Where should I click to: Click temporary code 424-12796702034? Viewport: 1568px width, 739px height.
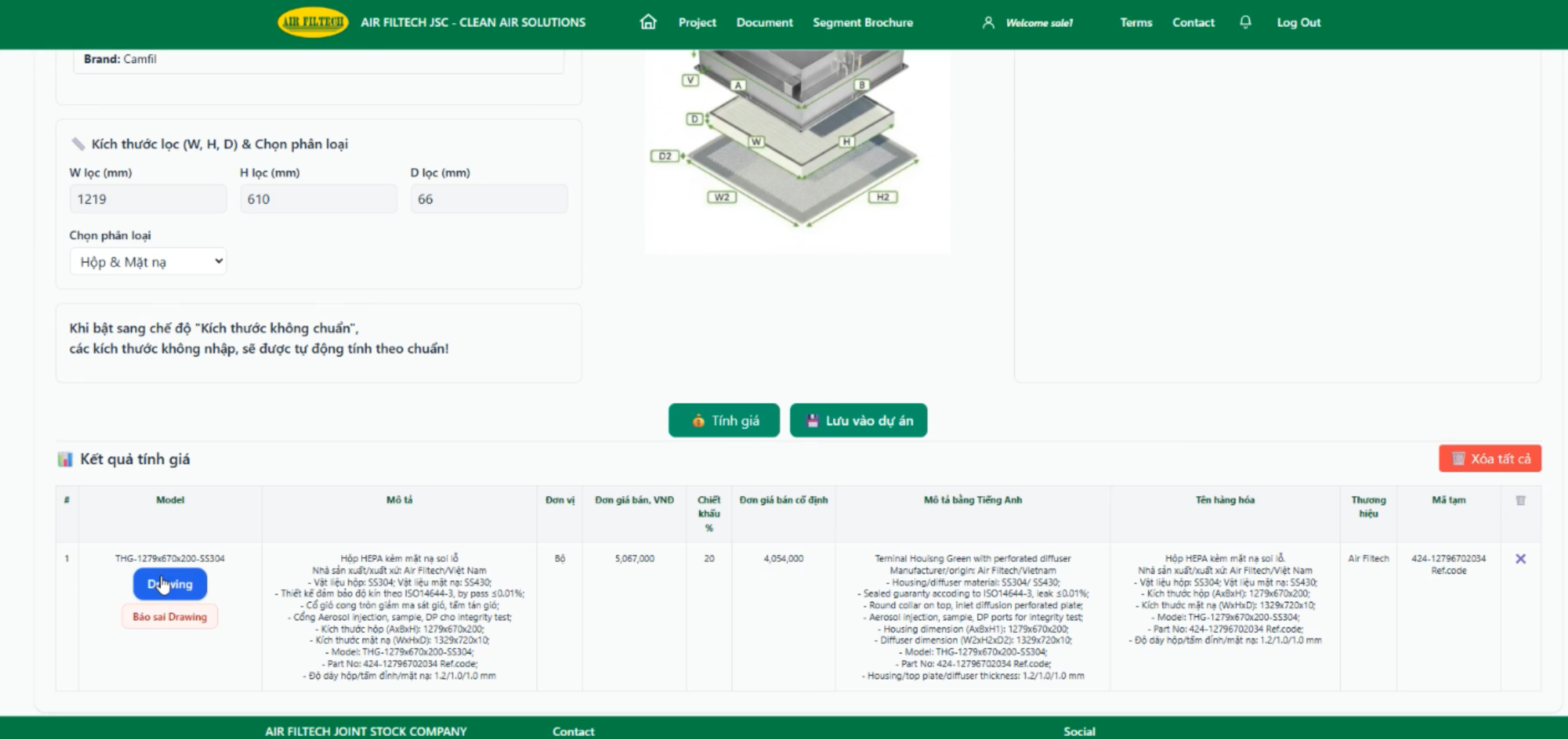(1448, 558)
